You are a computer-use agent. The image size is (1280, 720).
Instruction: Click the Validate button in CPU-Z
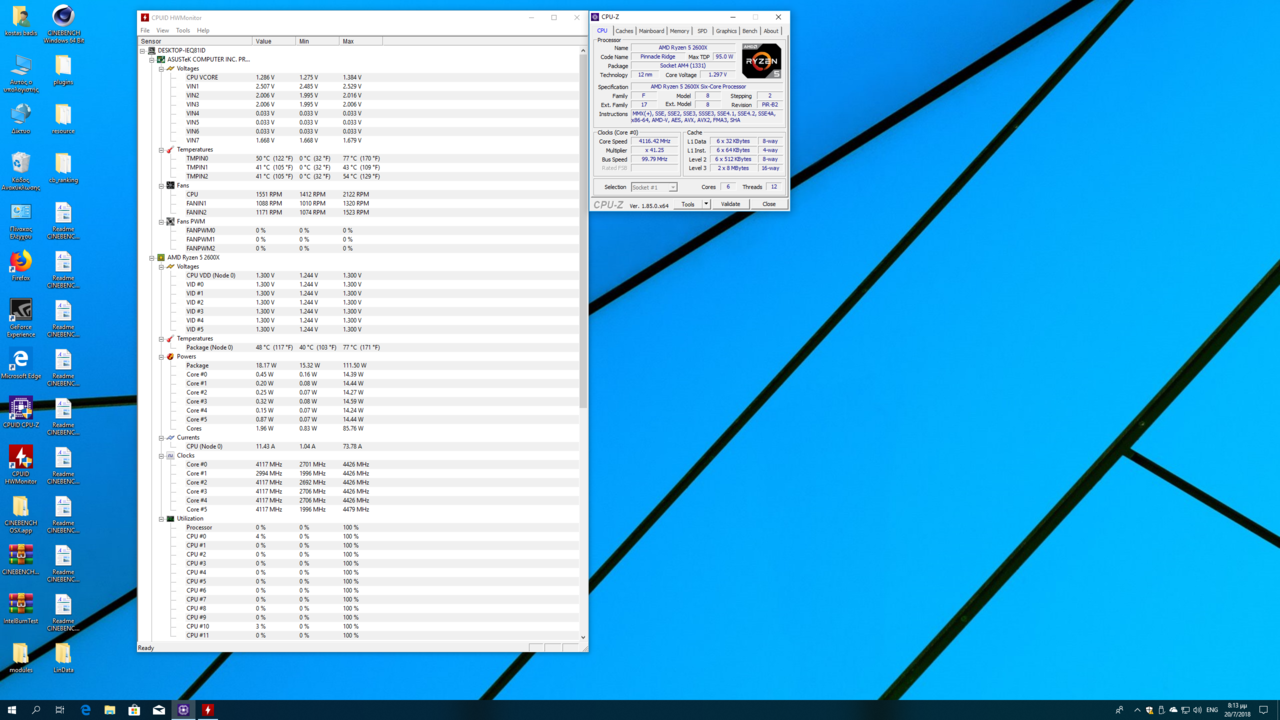coord(731,204)
